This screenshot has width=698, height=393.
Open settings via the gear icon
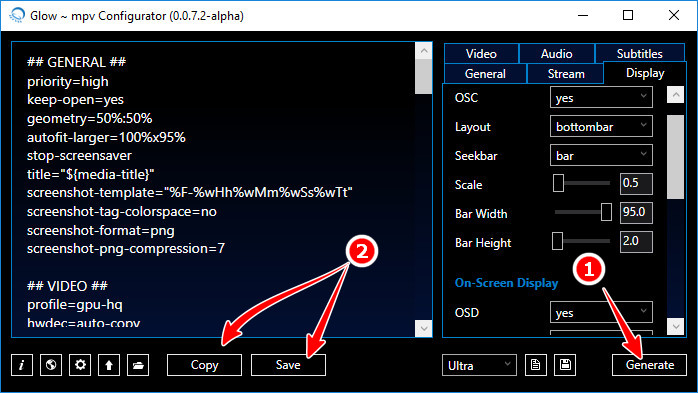[x=80, y=365]
